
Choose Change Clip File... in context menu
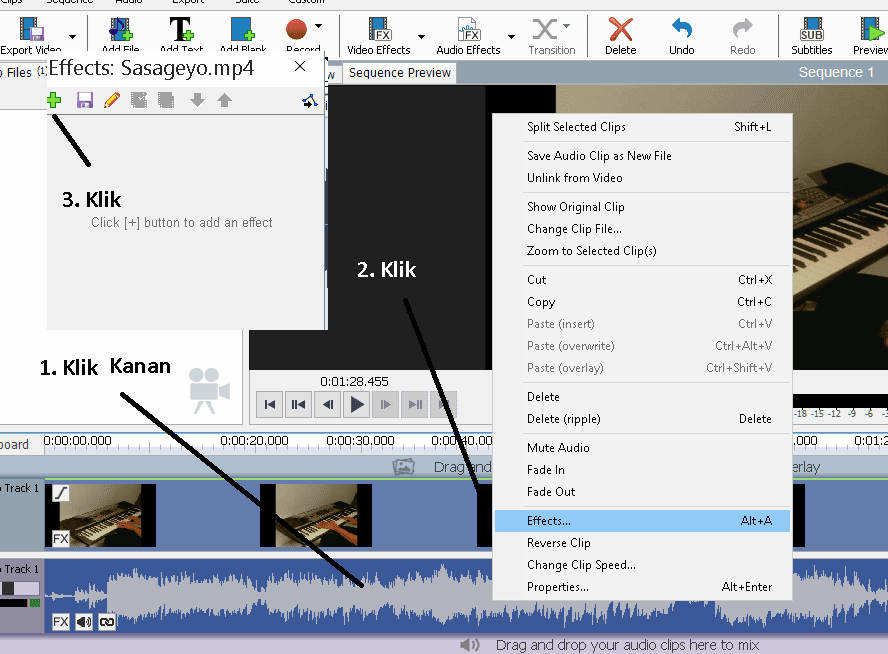tap(642, 229)
